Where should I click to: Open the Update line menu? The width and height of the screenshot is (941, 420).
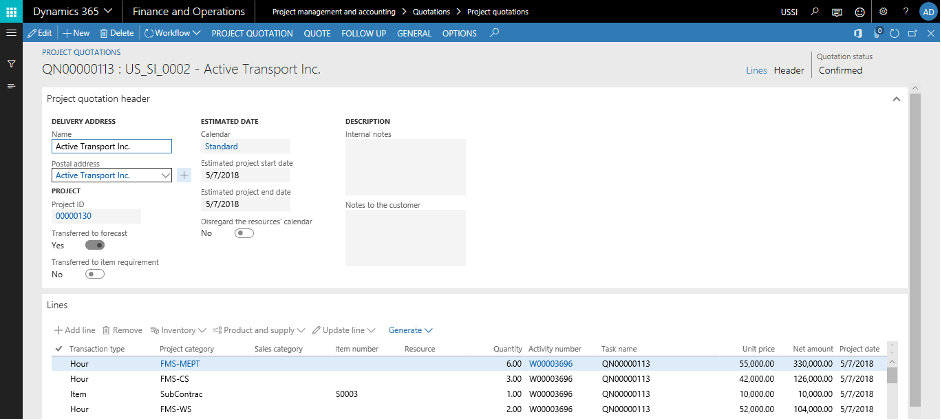click(x=344, y=330)
